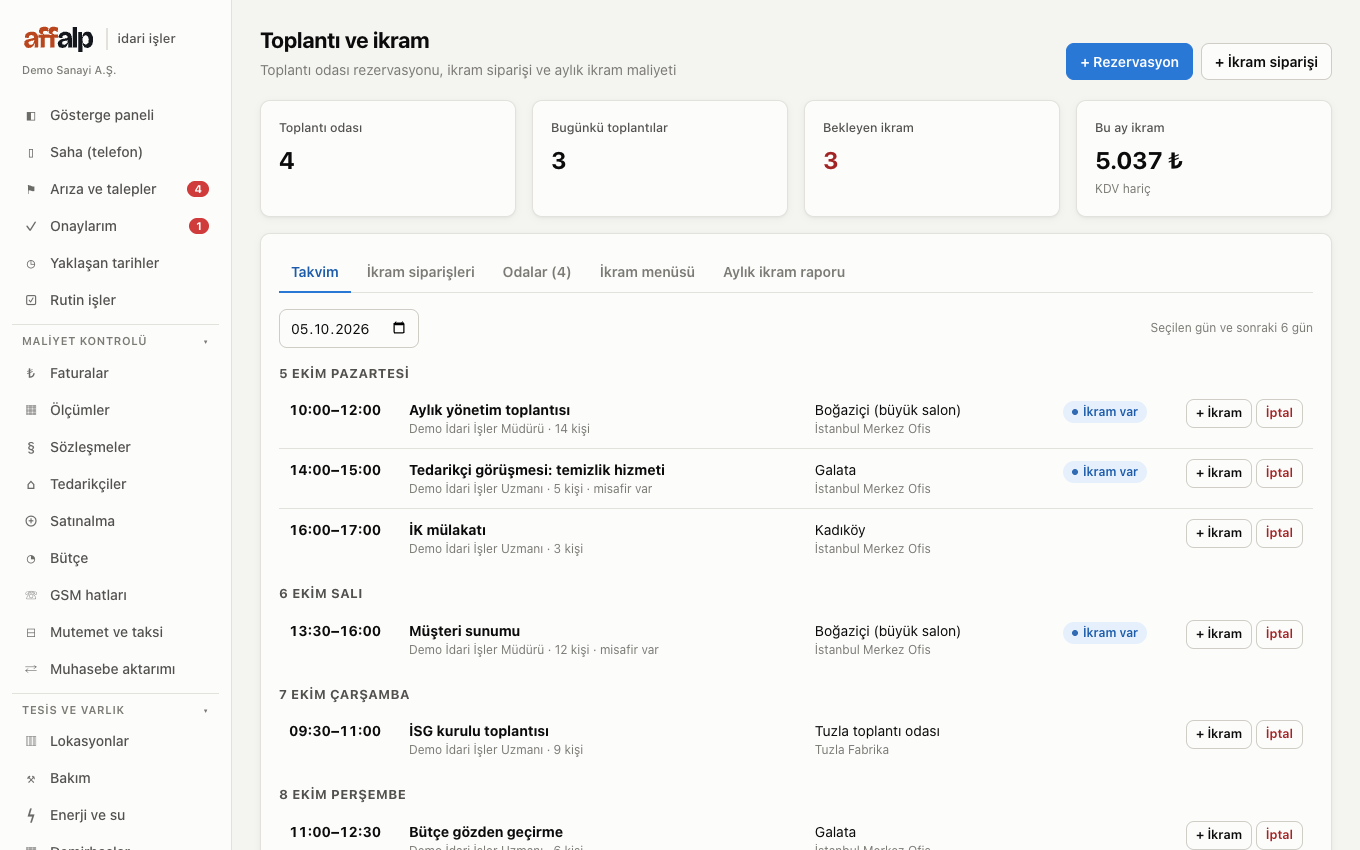The image size is (1360, 850).
Task: Click the Faturalar lira icon
Action: pyautogui.click(x=31, y=373)
